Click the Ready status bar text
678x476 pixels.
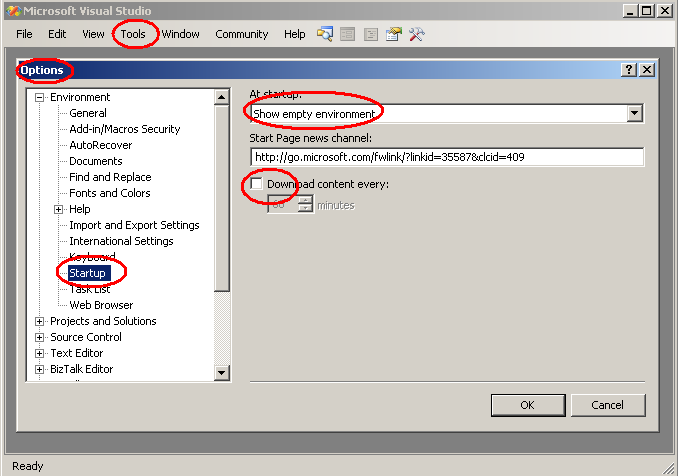(x=28, y=466)
